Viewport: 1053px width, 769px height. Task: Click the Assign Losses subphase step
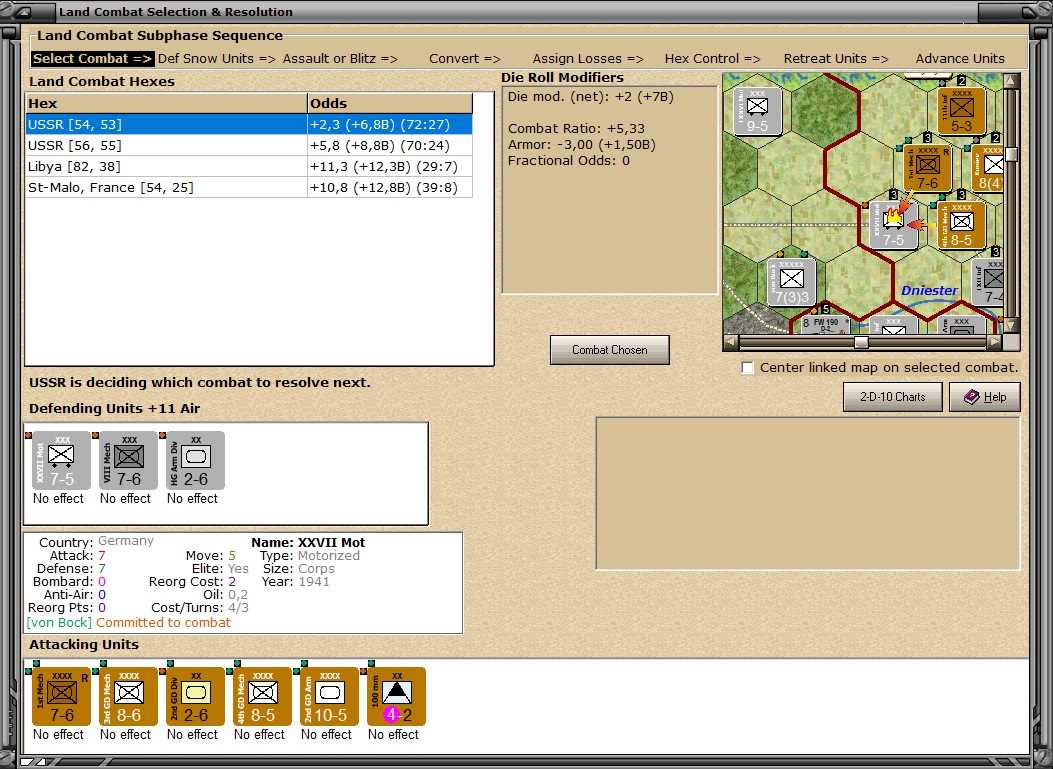tap(587, 58)
